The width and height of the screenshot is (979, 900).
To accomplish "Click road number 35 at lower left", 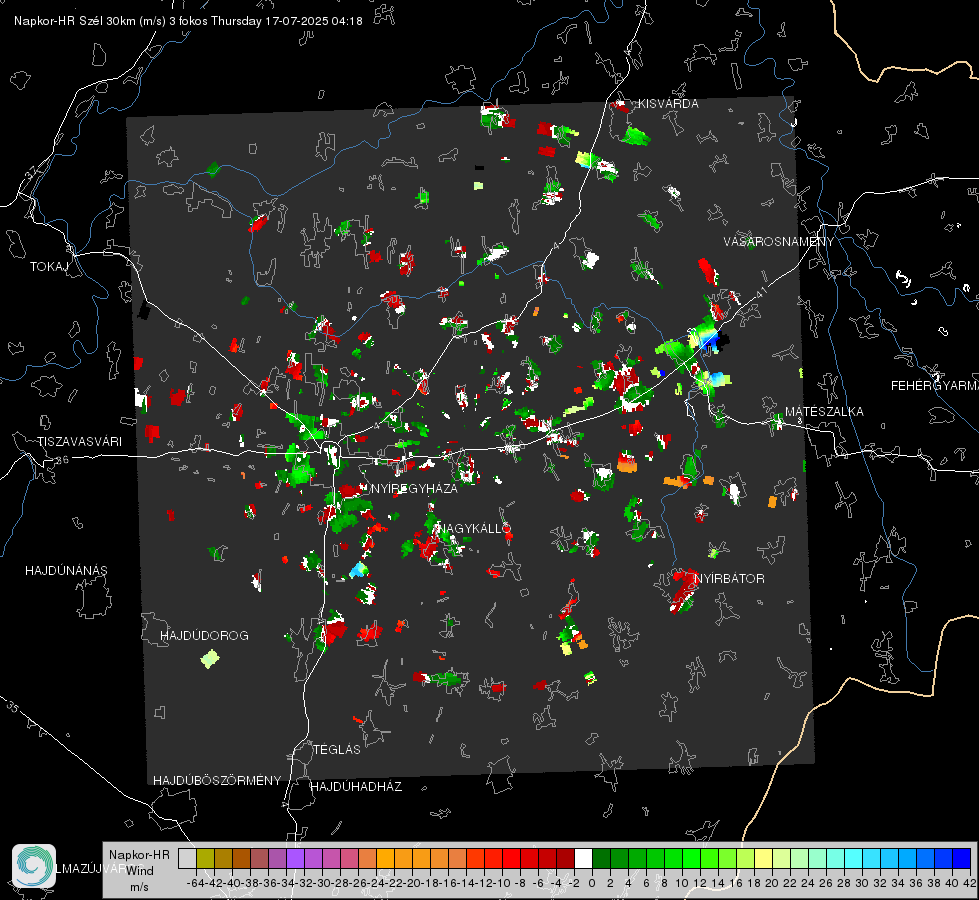I will (x=13, y=708).
